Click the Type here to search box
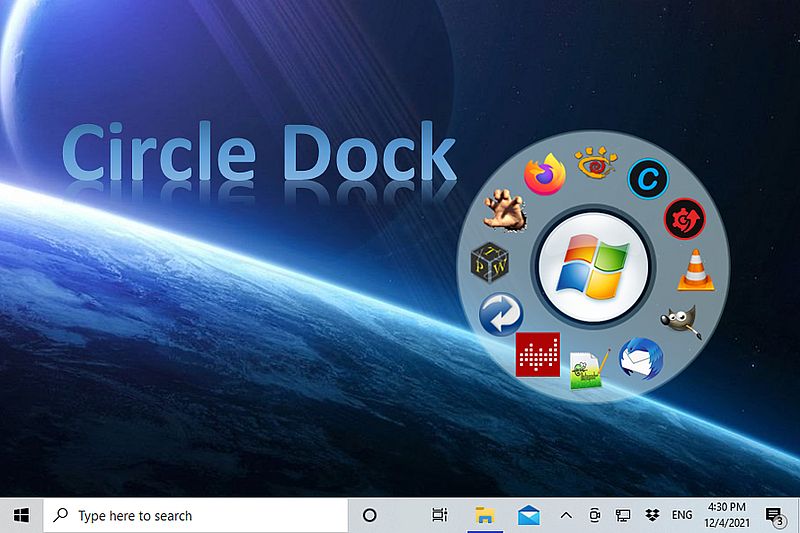 coord(195,516)
